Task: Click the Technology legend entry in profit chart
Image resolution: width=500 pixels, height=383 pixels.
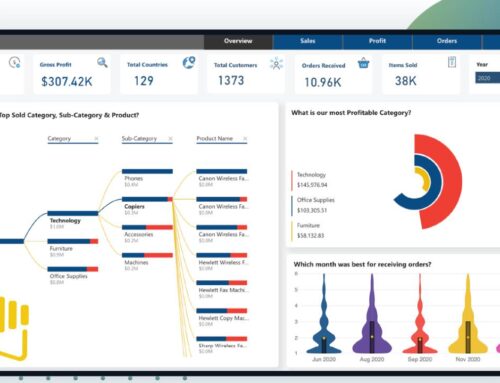Action: click(x=311, y=180)
